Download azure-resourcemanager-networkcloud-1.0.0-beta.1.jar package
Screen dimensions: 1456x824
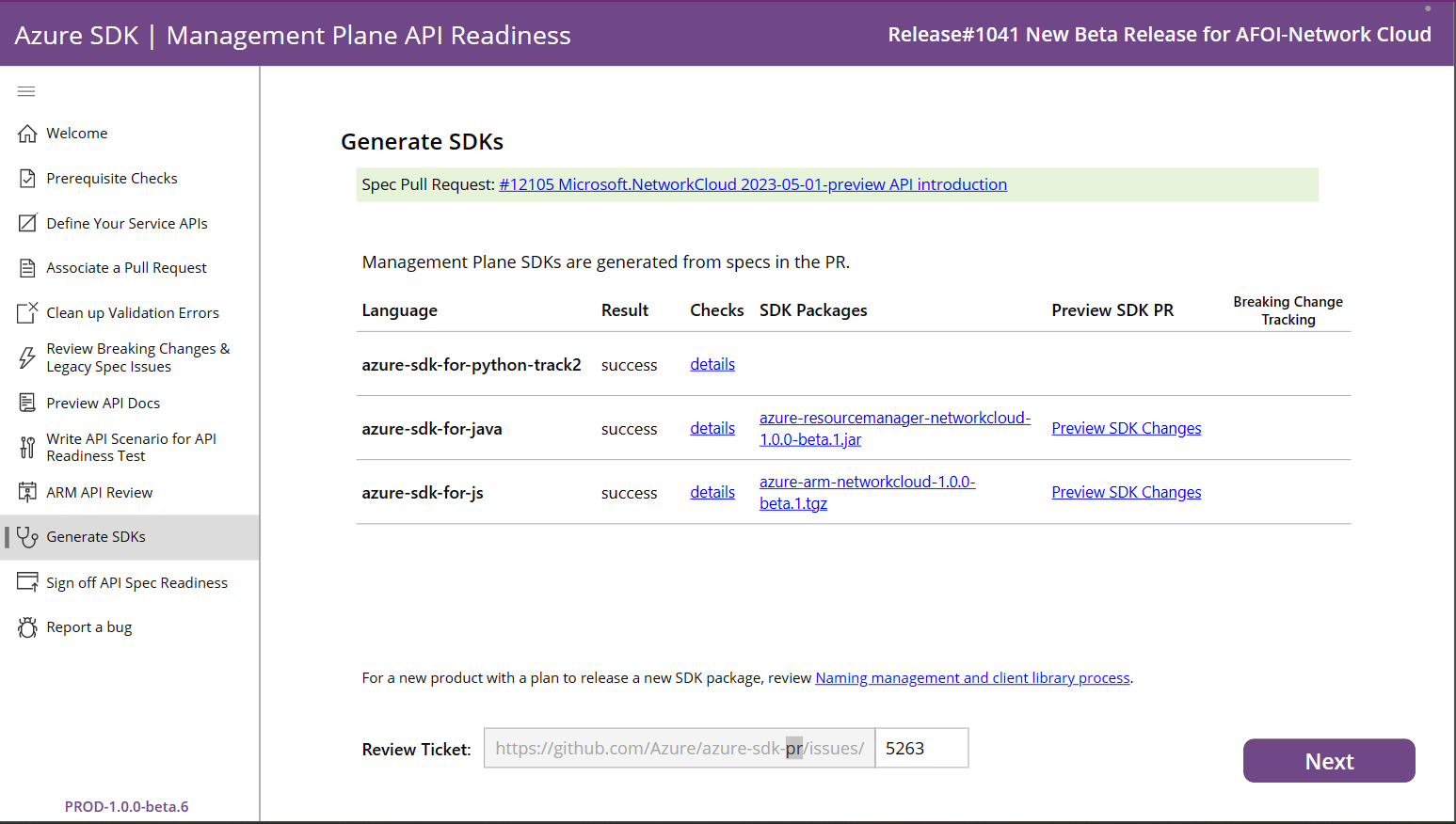click(894, 428)
